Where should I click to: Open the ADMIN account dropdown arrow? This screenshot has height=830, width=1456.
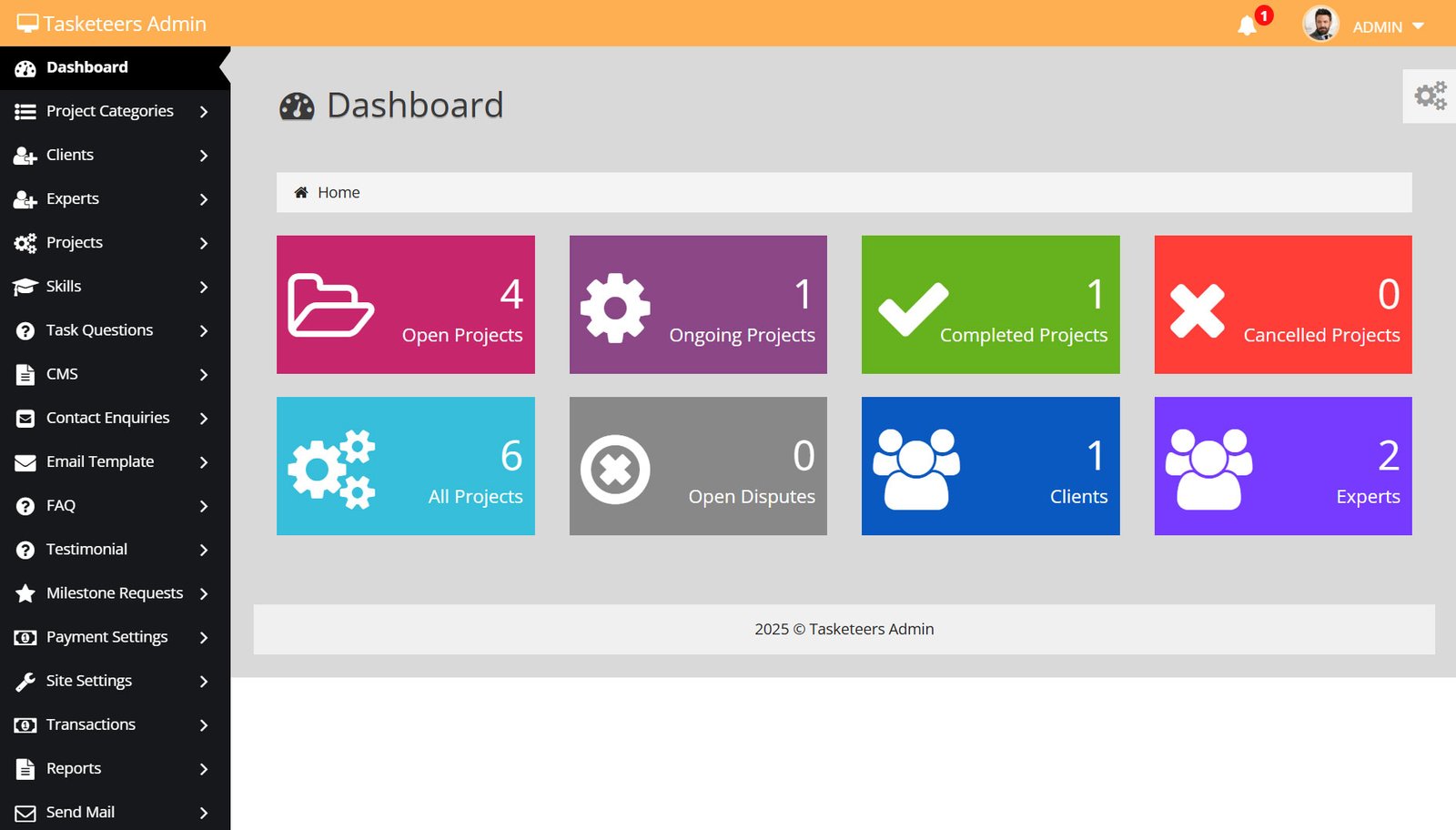[1418, 26]
